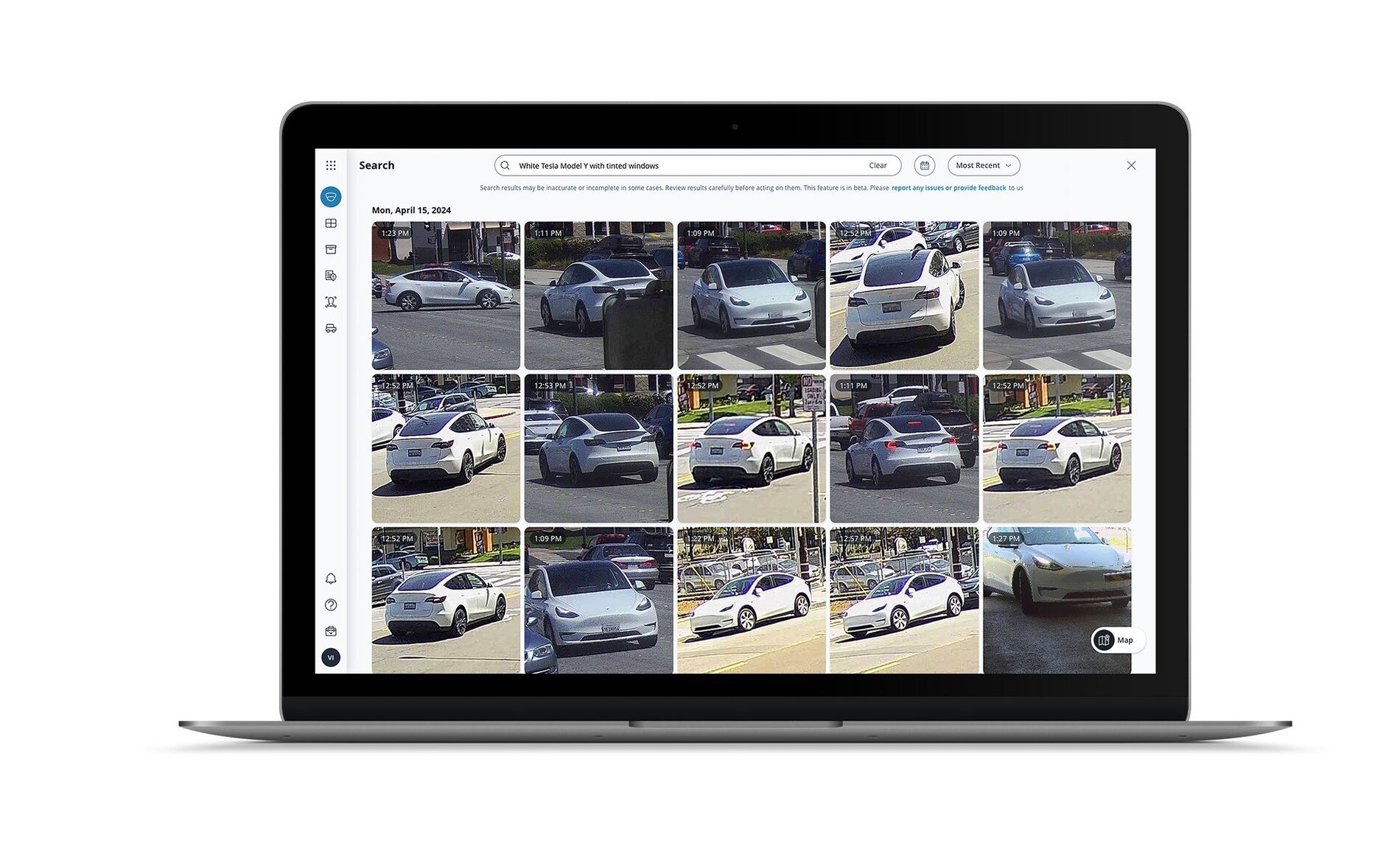Click the magnifier icon in search bar
1400x858 pixels.
(505, 165)
